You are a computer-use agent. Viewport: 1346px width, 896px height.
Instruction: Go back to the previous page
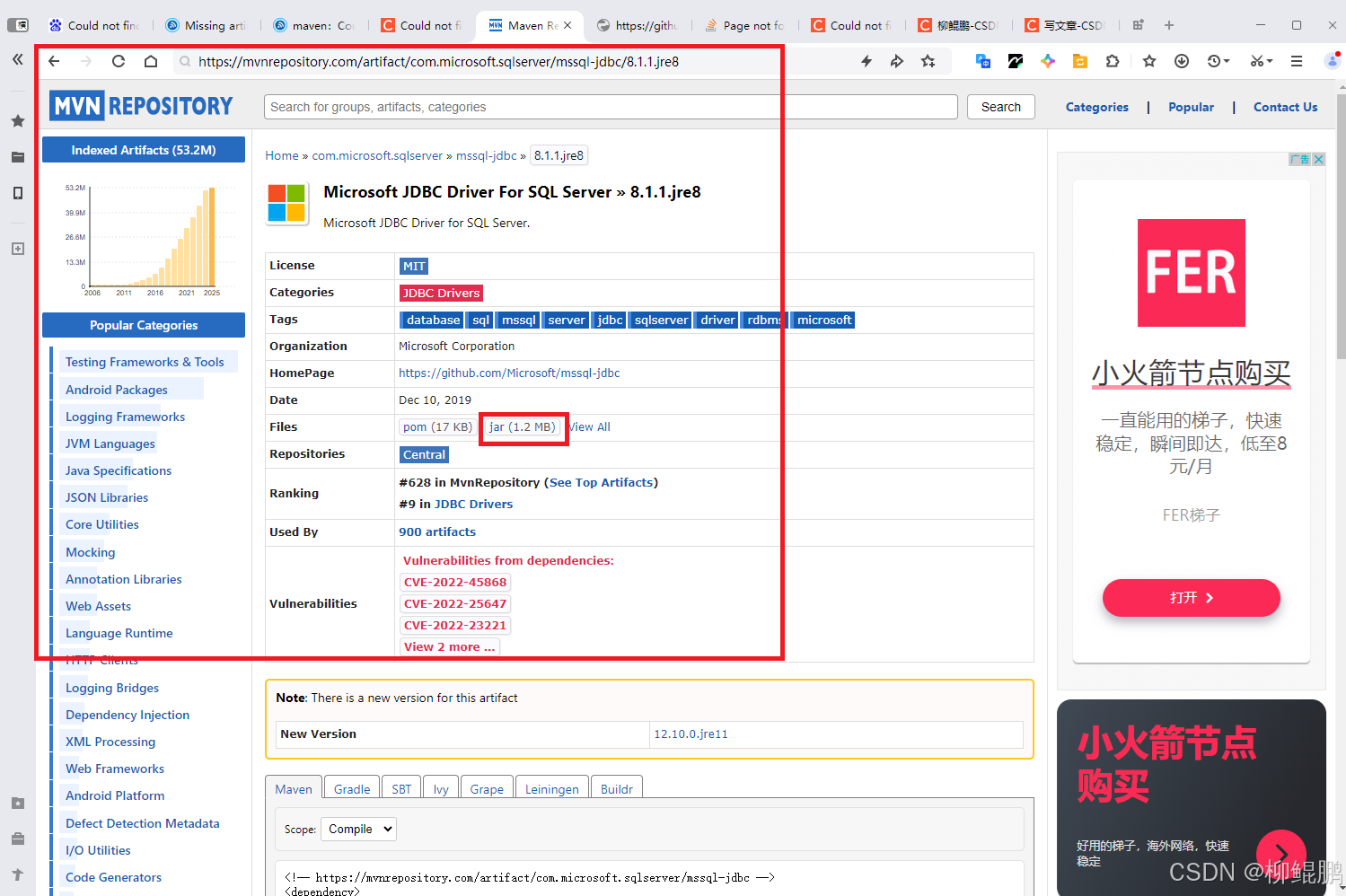[54, 61]
